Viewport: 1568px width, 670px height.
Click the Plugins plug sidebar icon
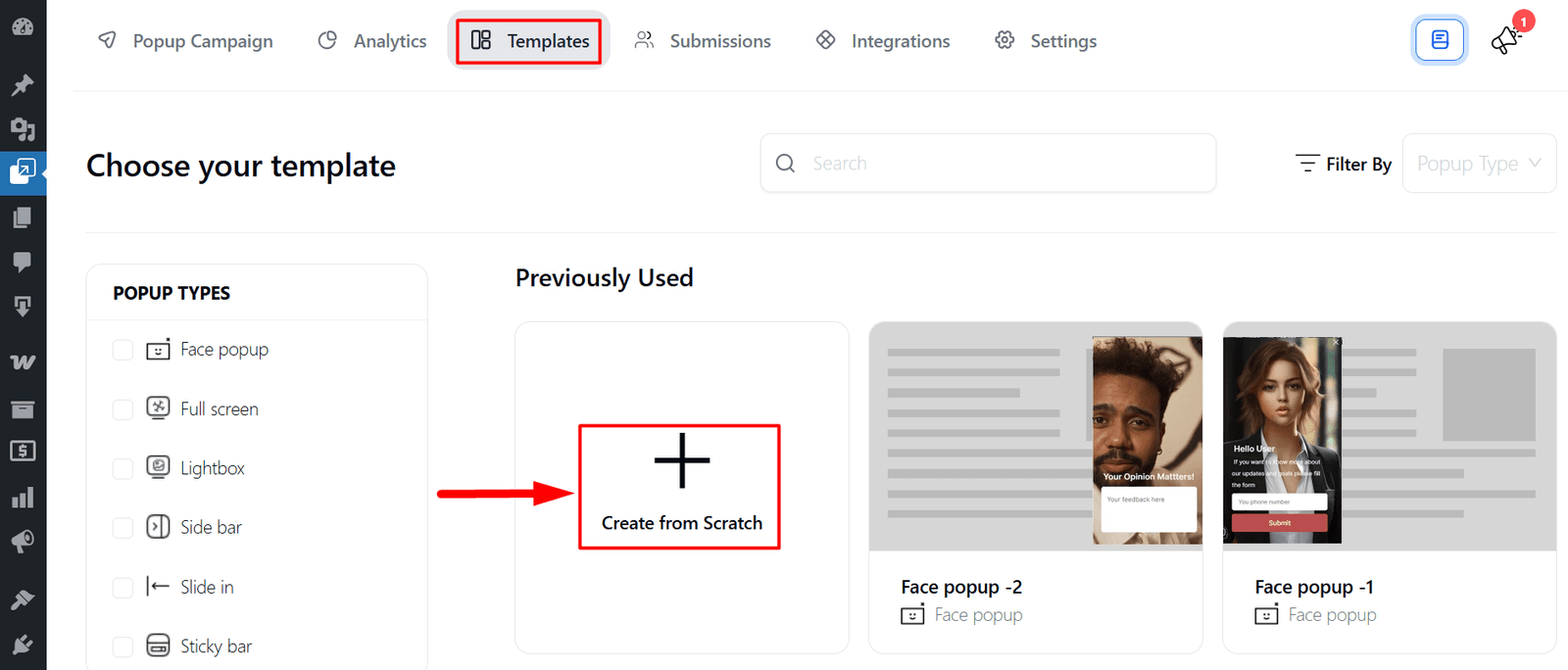tap(23, 645)
